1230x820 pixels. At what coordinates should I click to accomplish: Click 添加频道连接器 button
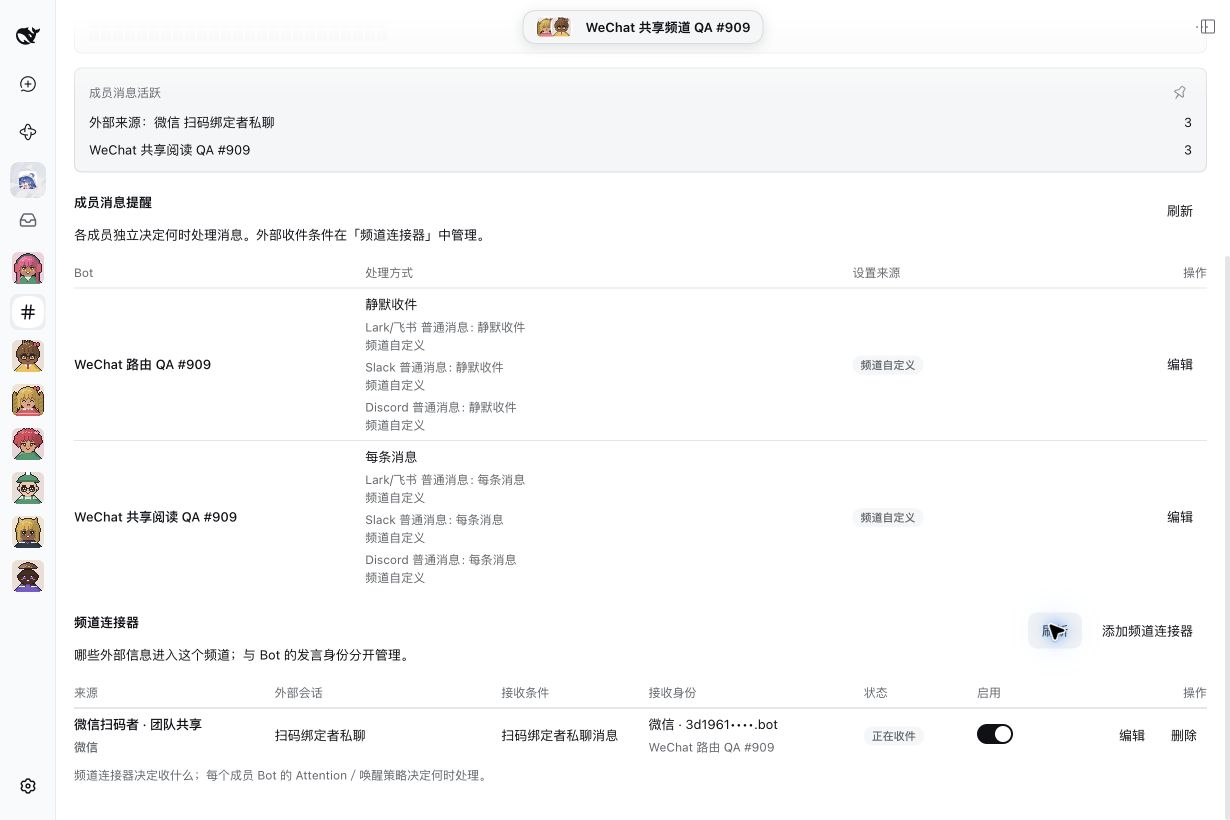coord(1147,631)
